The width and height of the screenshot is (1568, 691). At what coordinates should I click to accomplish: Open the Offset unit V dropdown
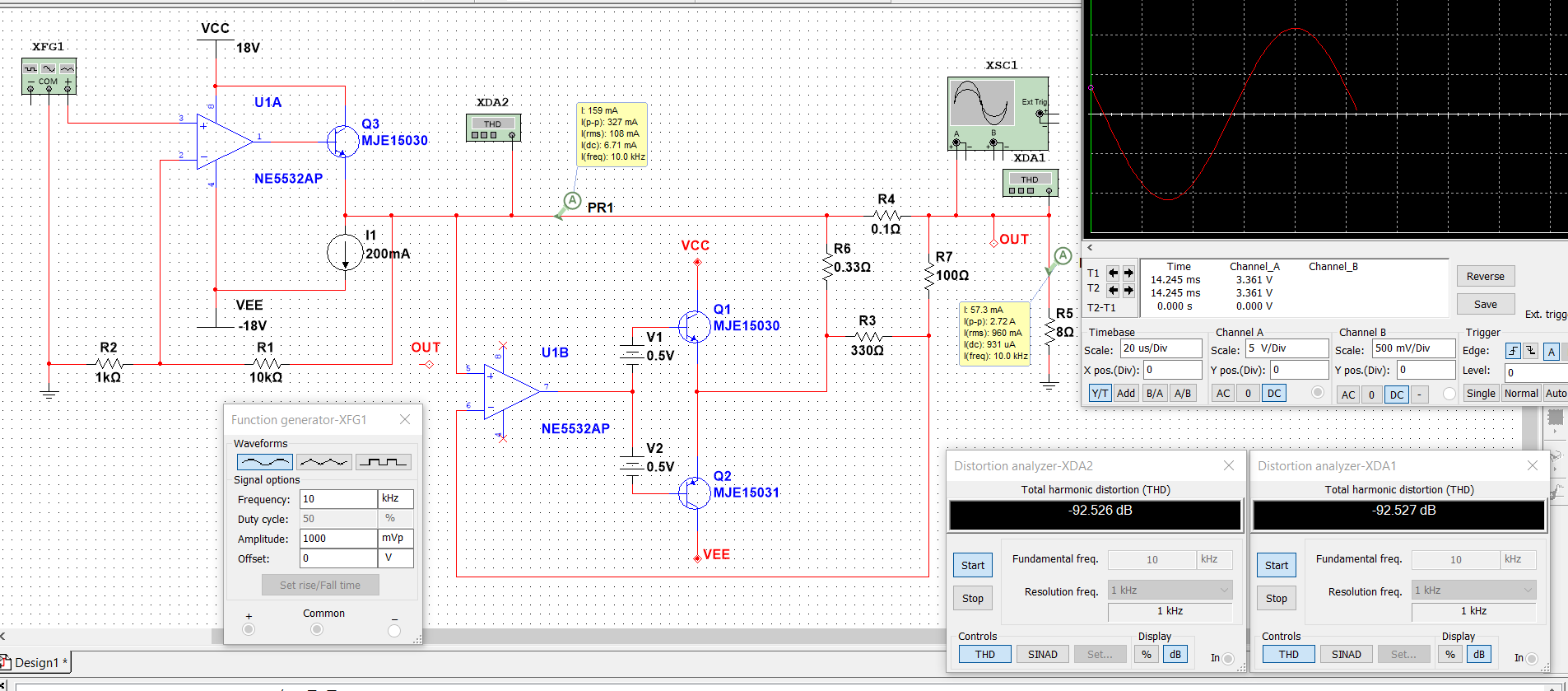pos(396,558)
